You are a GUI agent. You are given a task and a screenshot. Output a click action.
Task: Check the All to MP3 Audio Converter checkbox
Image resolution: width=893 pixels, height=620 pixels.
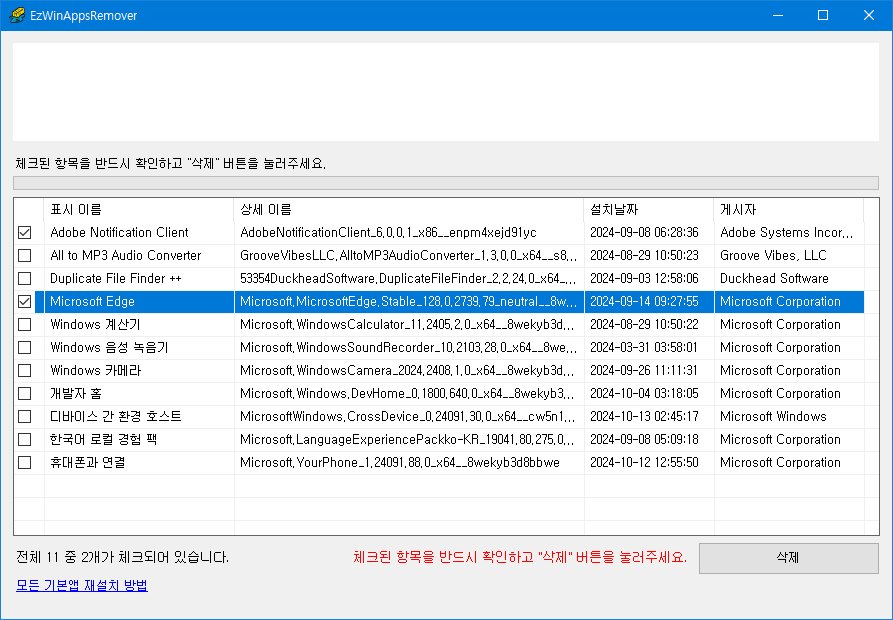pyautogui.click(x=24, y=256)
